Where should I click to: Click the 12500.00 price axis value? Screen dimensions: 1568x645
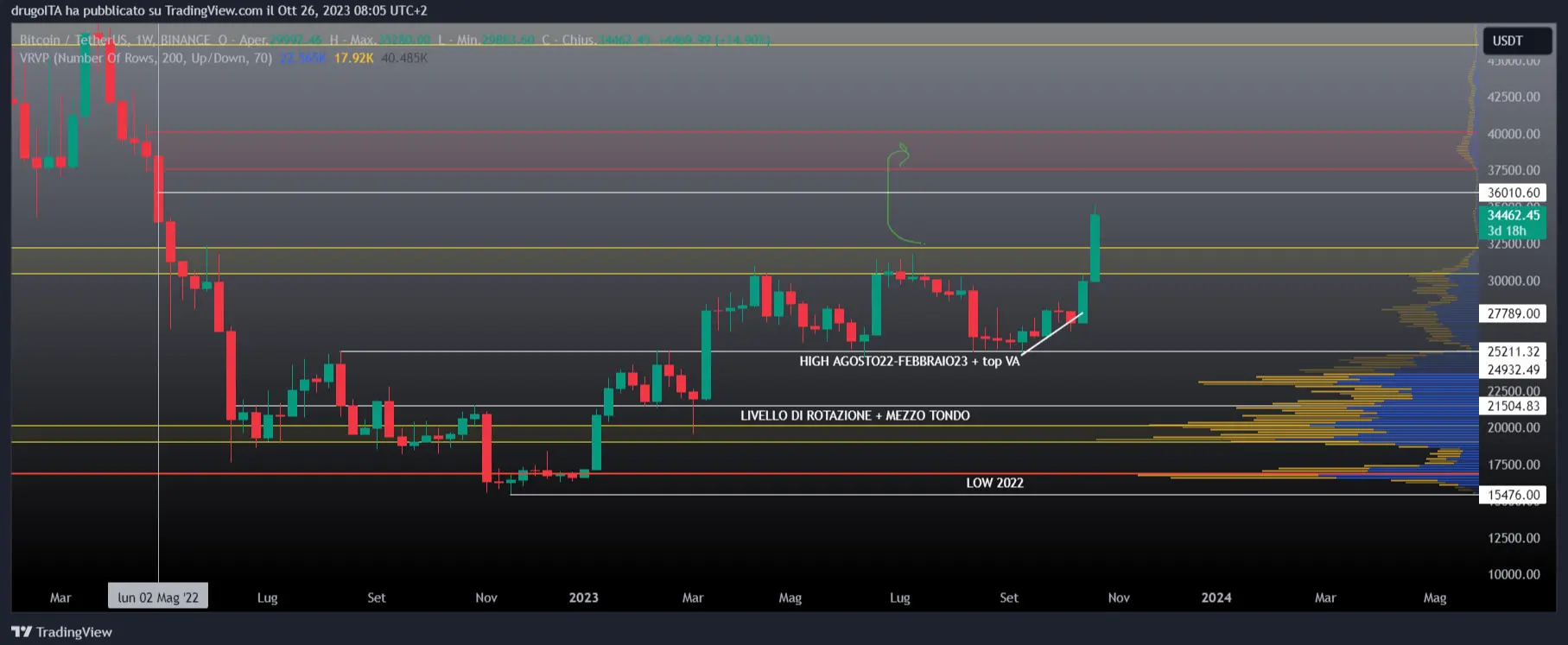pos(1513,538)
